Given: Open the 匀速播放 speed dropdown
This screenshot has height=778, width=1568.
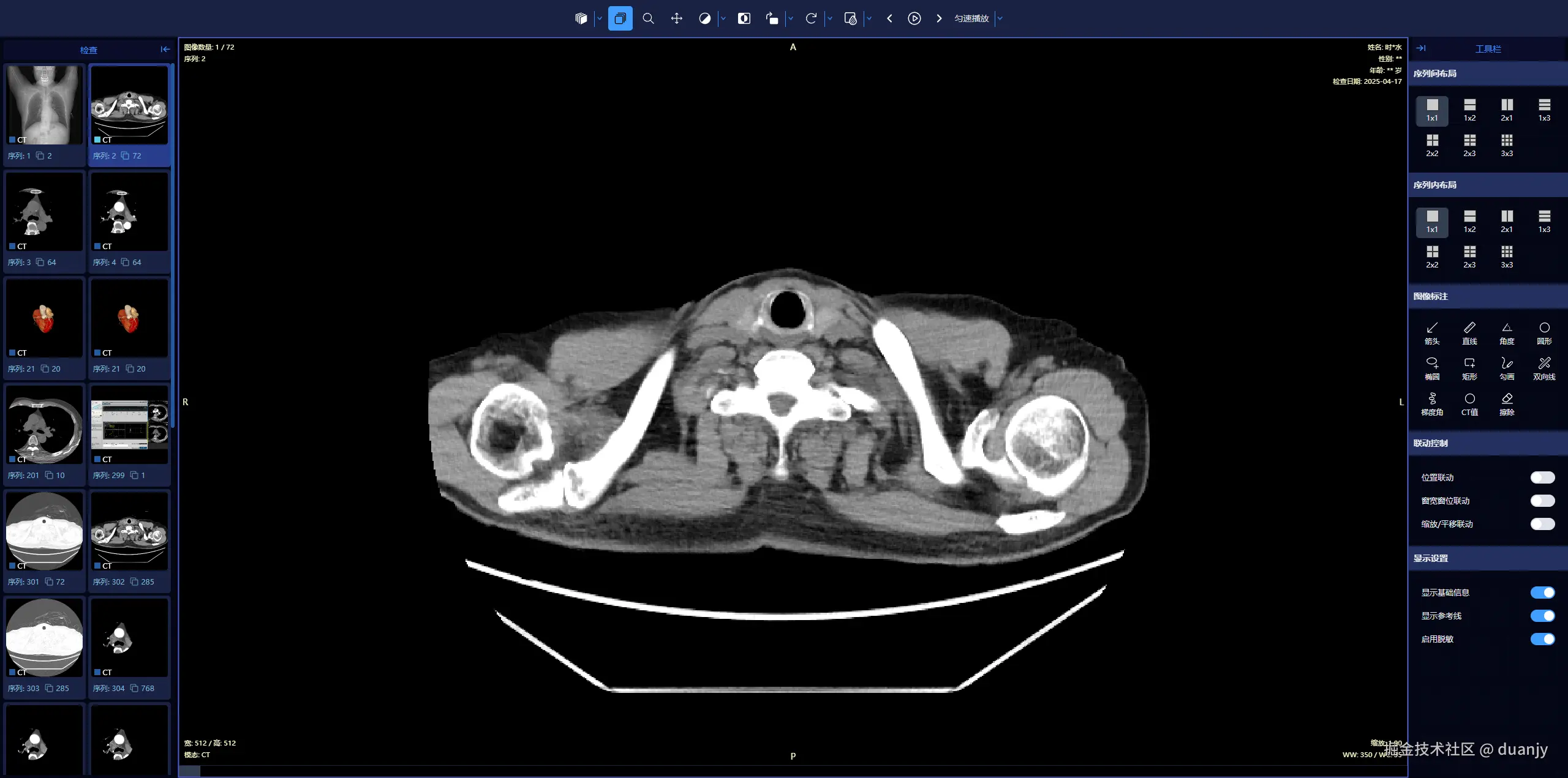Looking at the screenshot, I should (1000, 18).
